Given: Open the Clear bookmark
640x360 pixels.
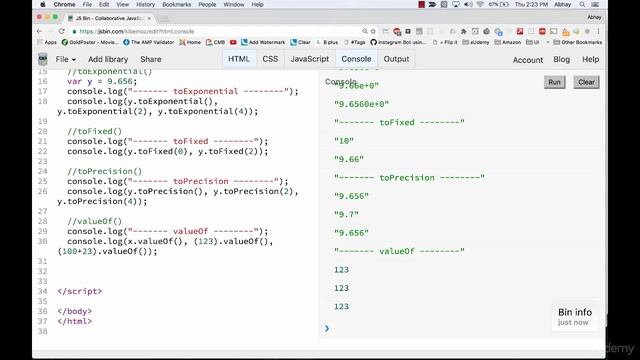Looking at the screenshot, I should coord(300,42).
